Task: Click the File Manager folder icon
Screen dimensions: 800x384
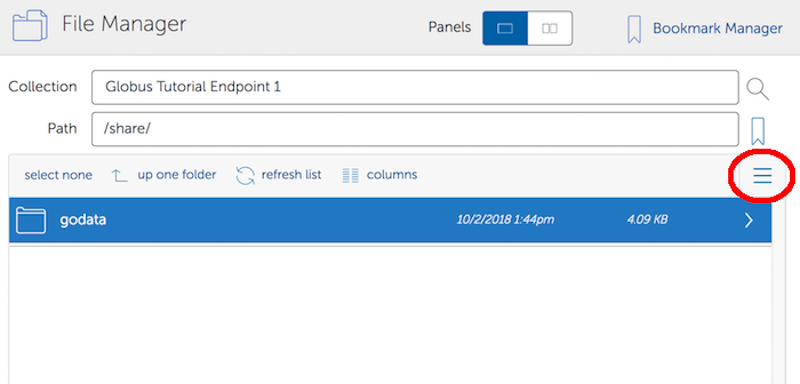Action: (30, 25)
